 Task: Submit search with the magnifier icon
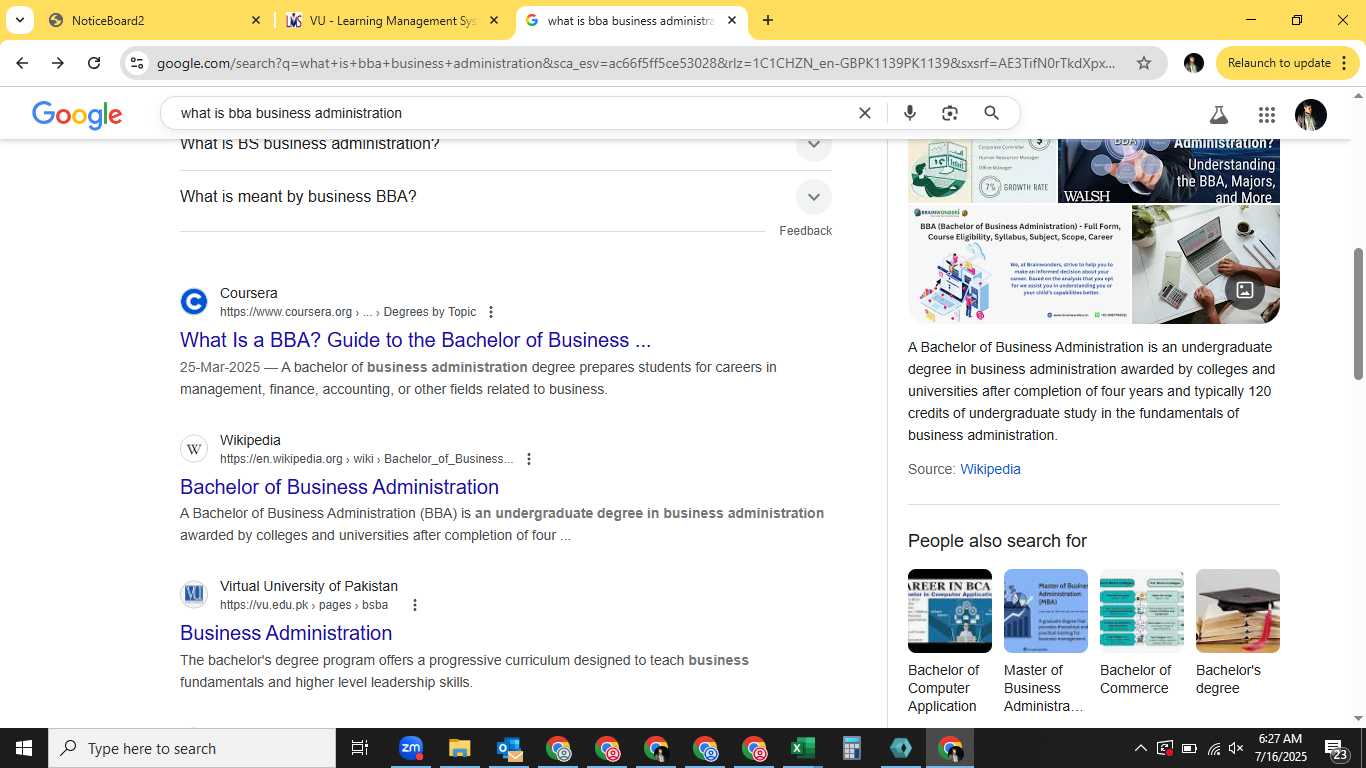pyautogui.click(x=991, y=113)
